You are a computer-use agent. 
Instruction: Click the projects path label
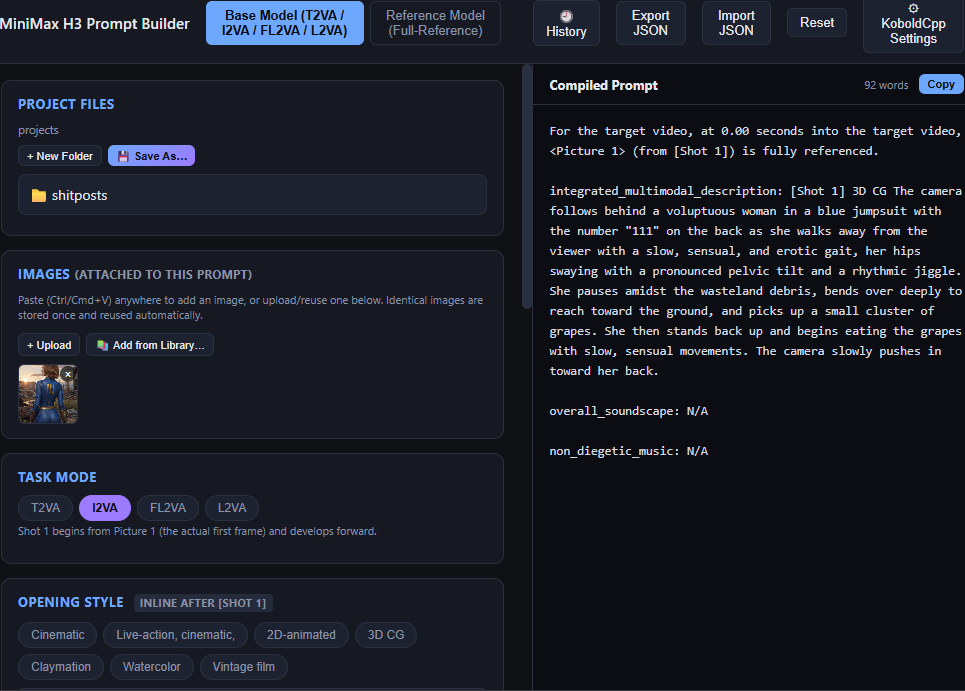tap(38, 130)
